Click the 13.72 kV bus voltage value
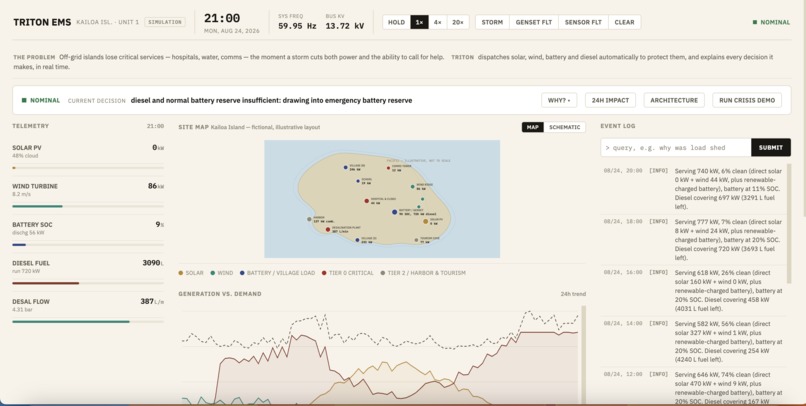The image size is (806, 406). point(344,26)
